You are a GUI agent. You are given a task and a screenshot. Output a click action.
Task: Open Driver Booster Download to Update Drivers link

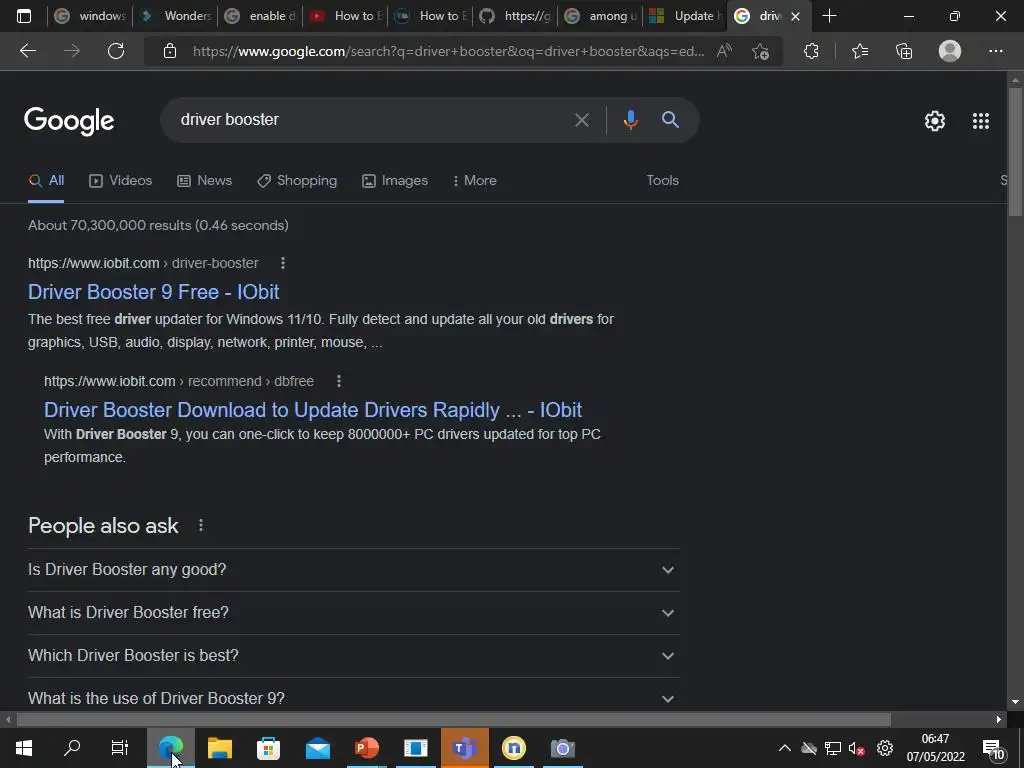click(313, 410)
